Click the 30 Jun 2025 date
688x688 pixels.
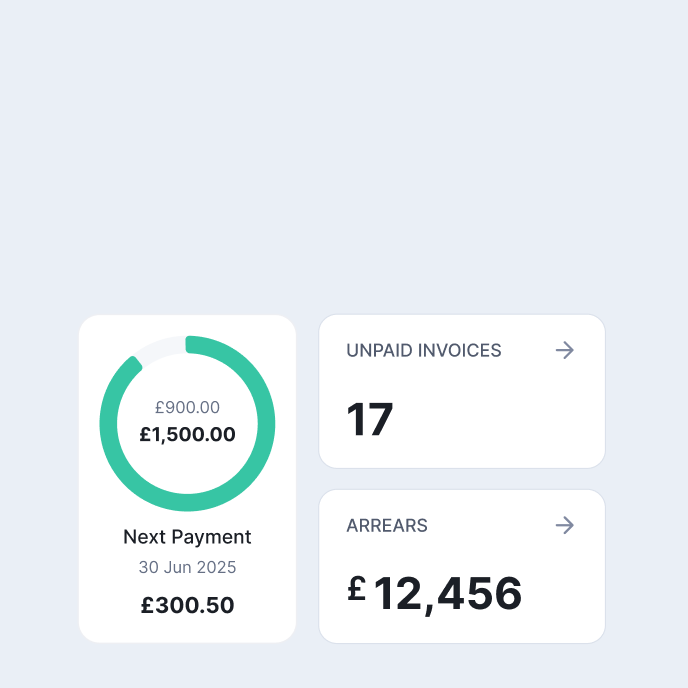tap(187, 567)
